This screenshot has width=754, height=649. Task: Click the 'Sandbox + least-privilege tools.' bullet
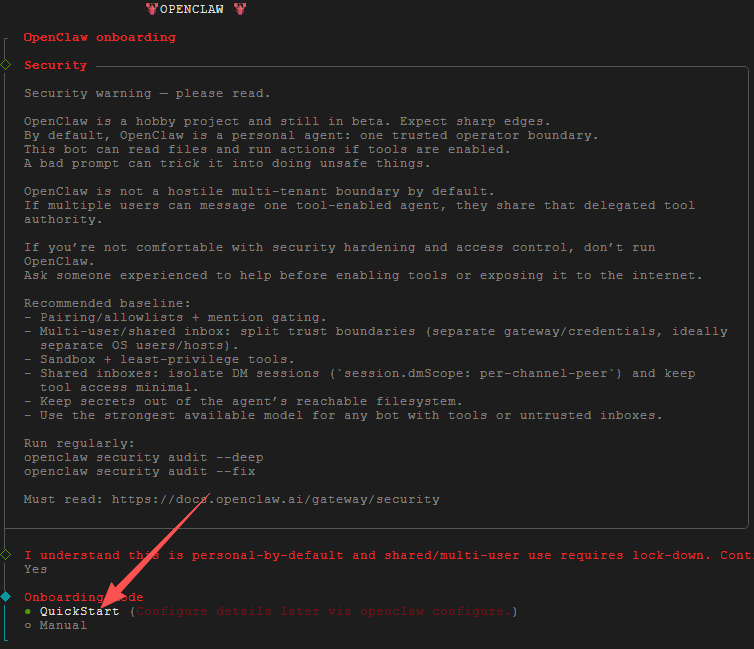click(x=159, y=359)
